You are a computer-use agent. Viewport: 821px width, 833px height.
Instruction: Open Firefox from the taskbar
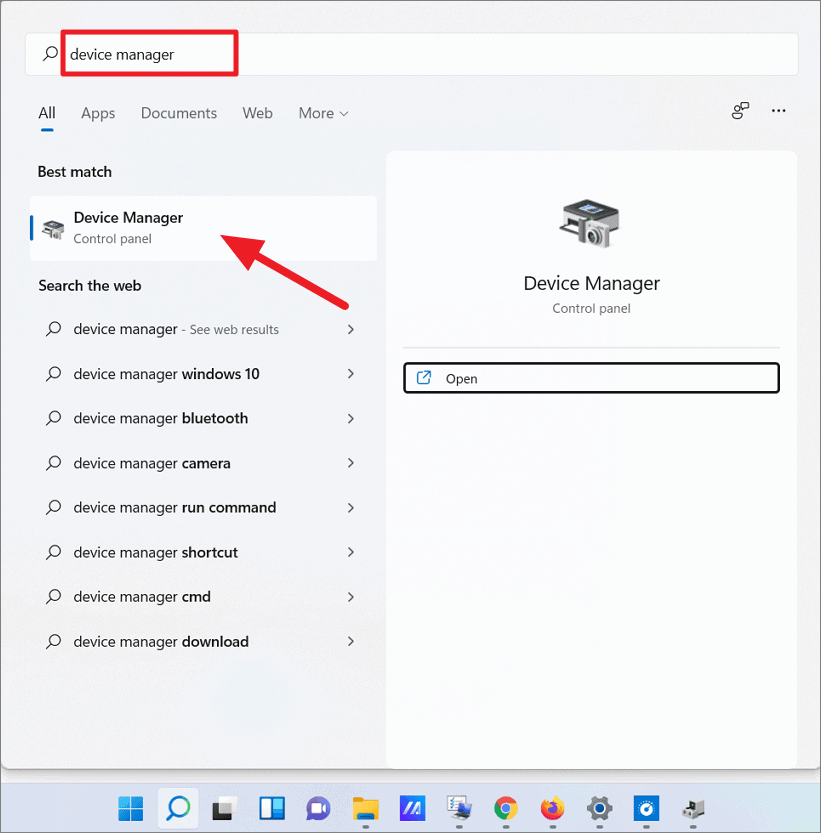pyautogui.click(x=551, y=809)
